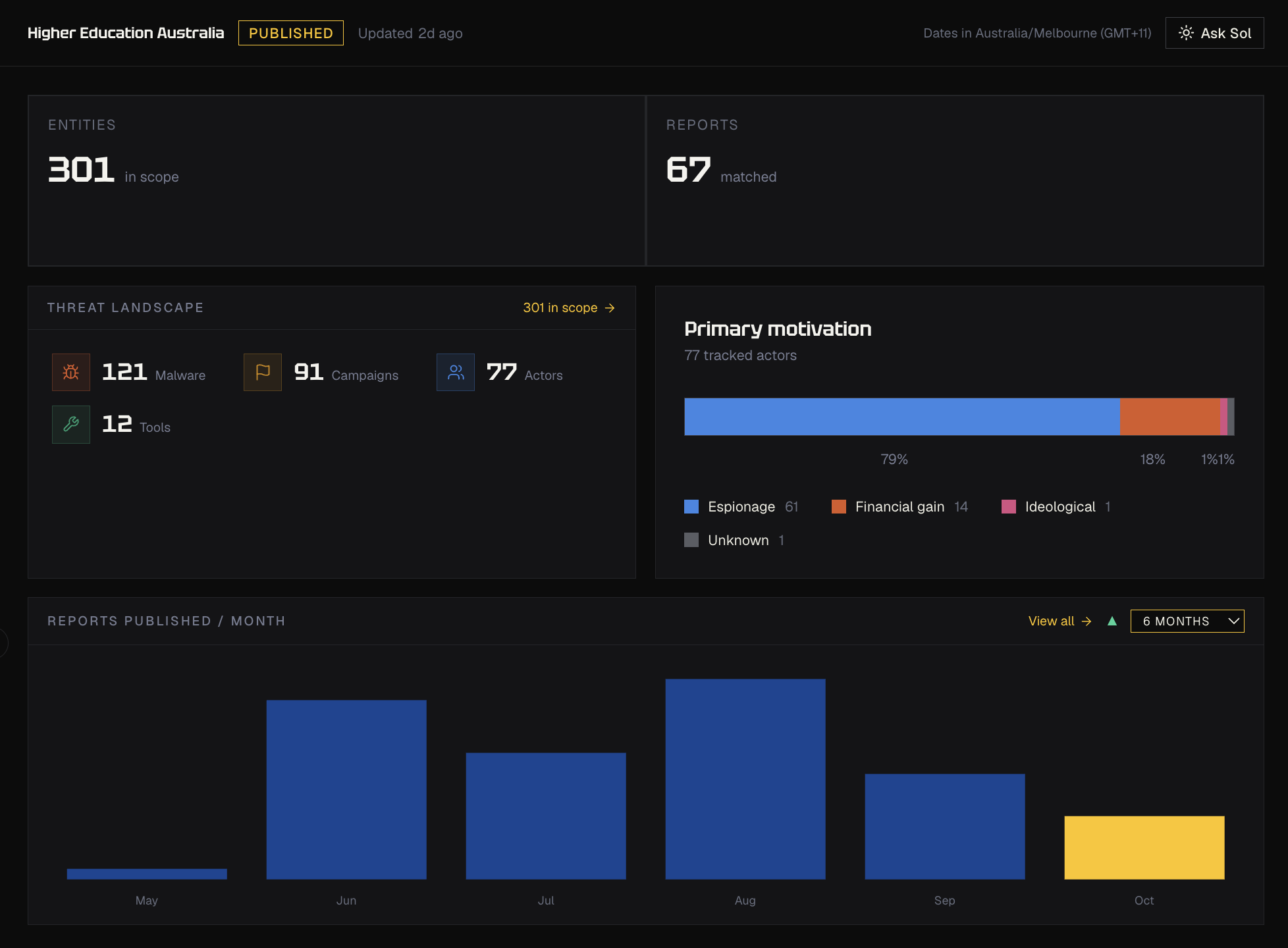Click the Primary motivation heading
Image resolution: width=1288 pixels, height=948 pixels.
778,329
